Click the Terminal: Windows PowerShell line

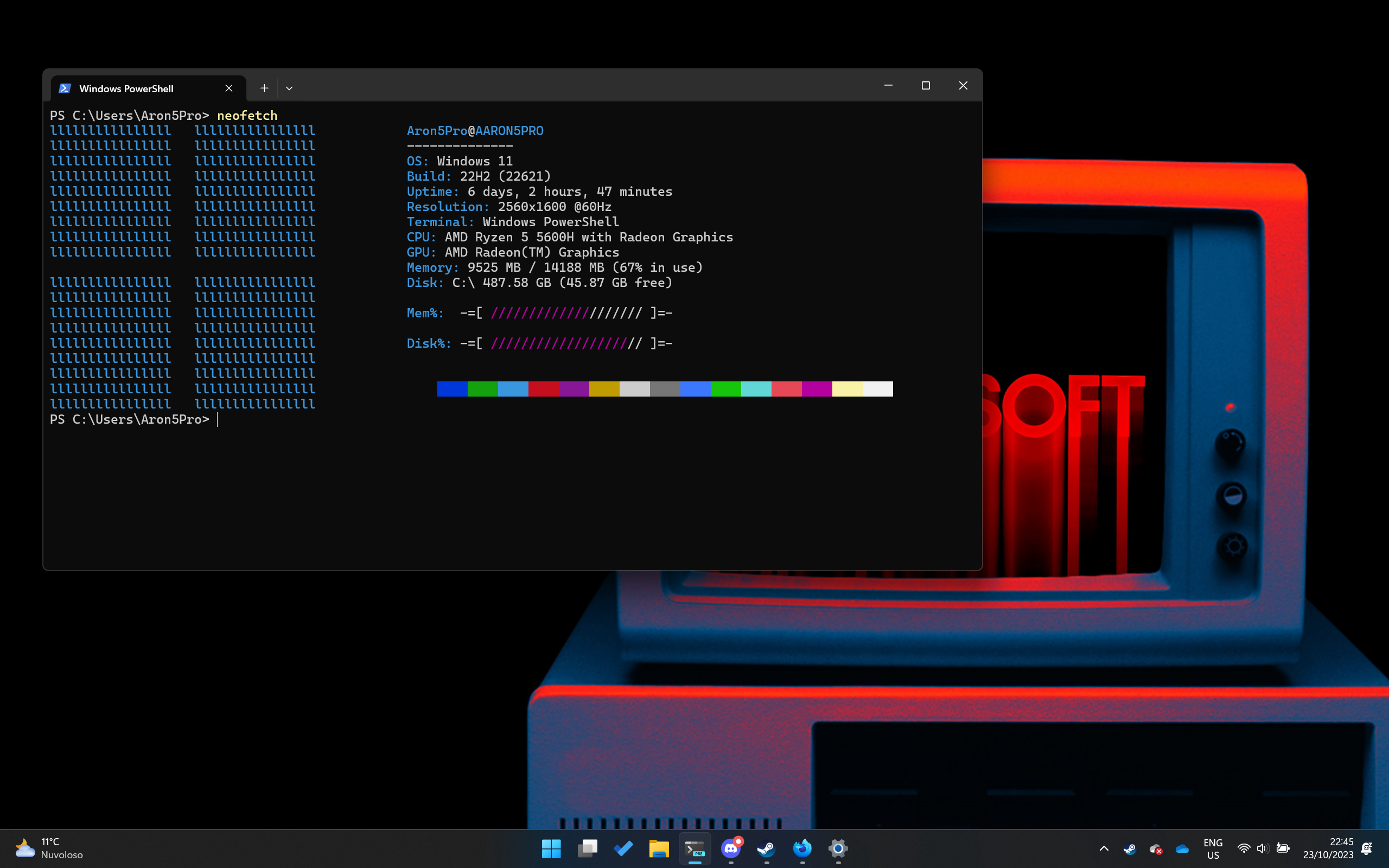tap(513, 222)
